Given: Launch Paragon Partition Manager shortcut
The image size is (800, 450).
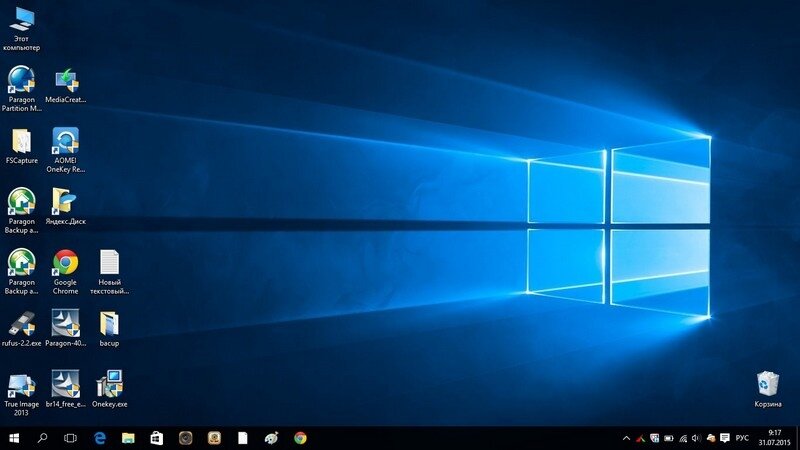Looking at the screenshot, I should pos(21,89).
